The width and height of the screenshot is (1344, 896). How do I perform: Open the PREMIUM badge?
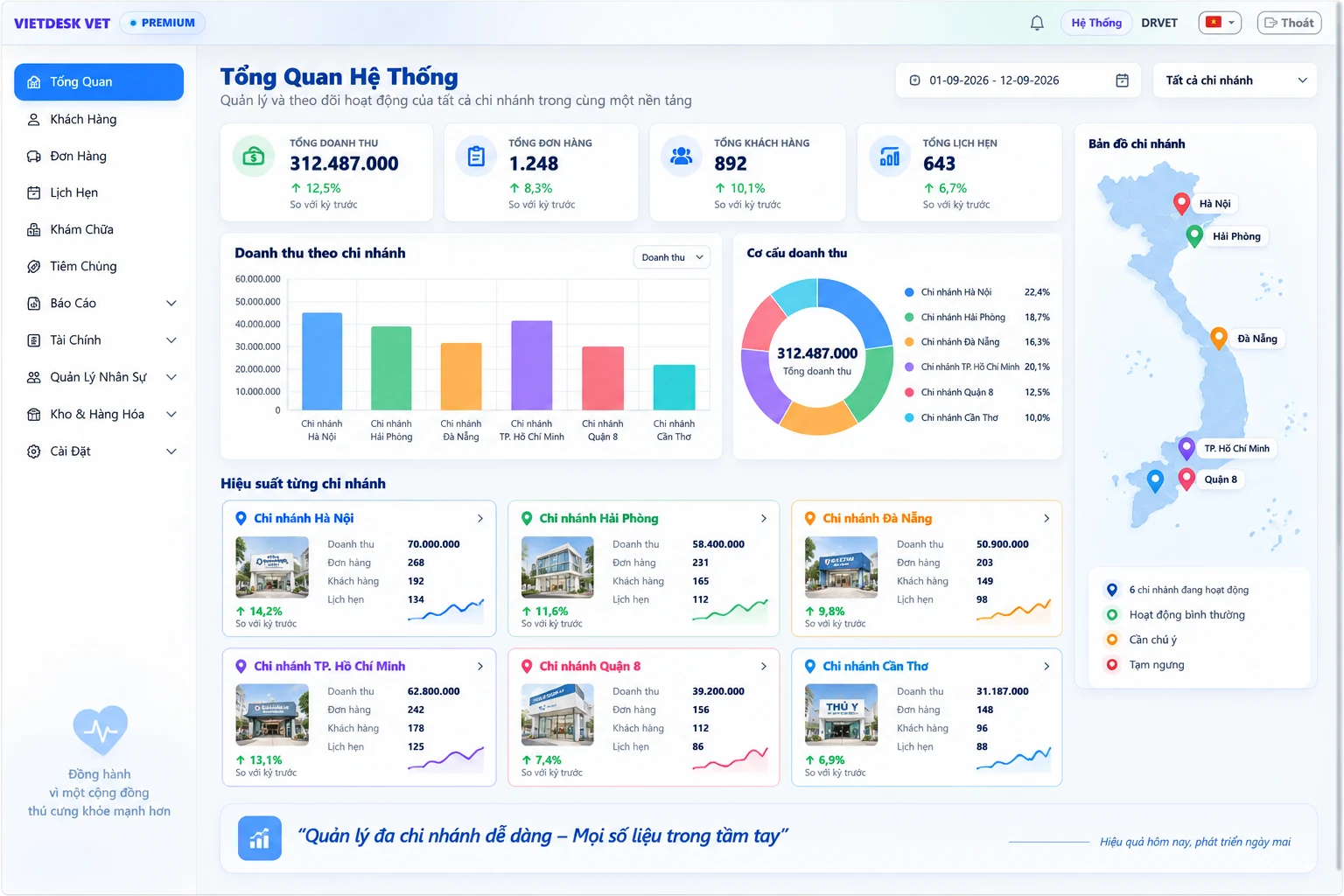click(x=162, y=23)
